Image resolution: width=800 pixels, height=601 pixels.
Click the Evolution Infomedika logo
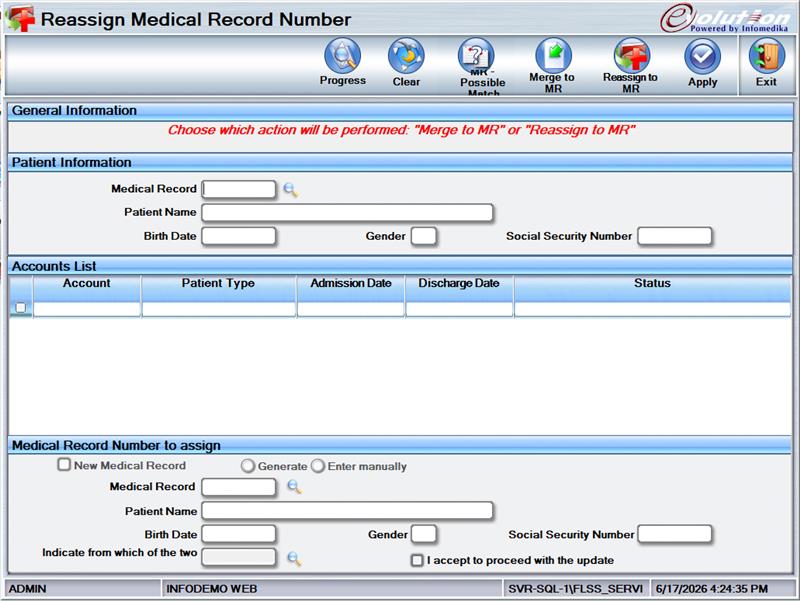tap(724, 18)
